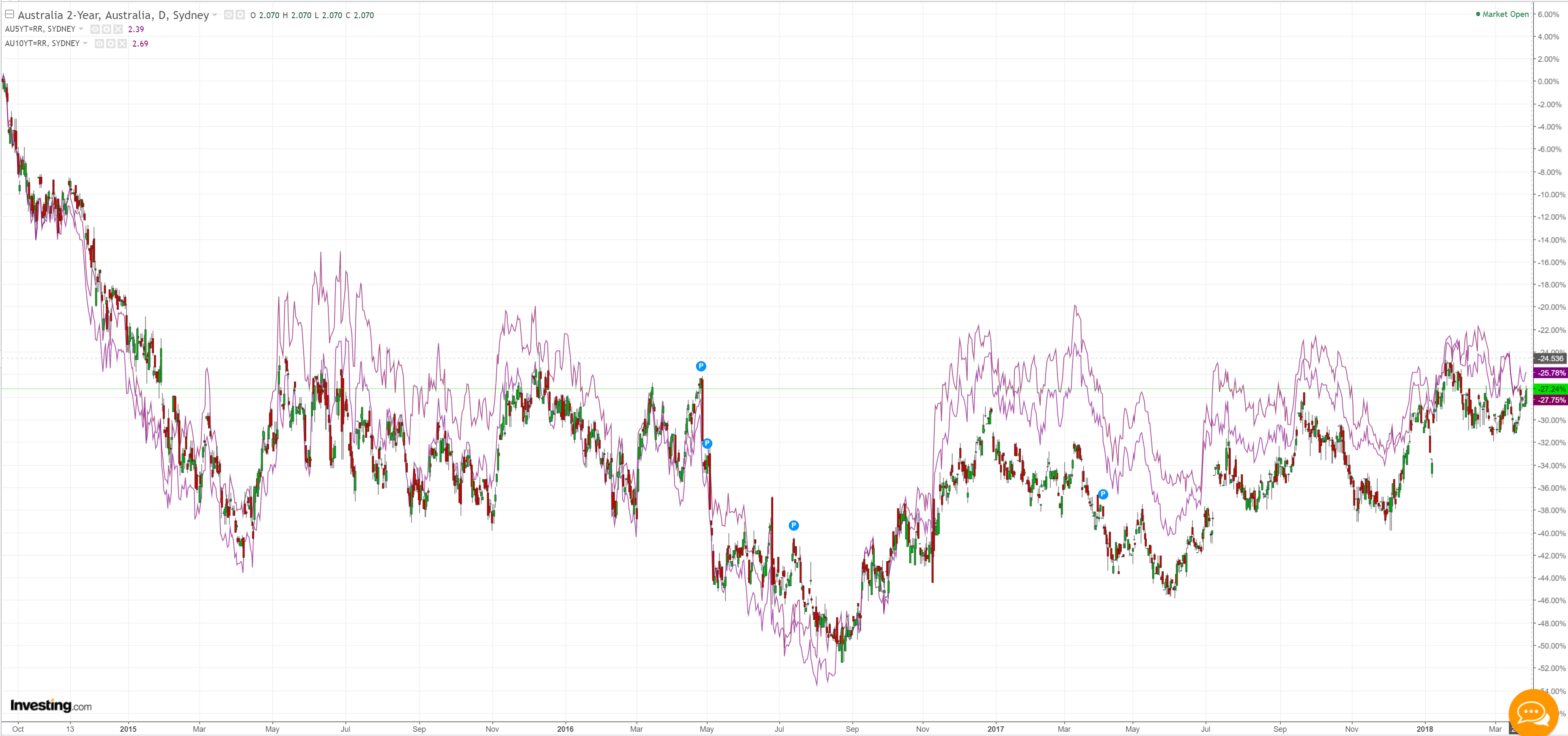This screenshot has width=1568, height=736.
Task: Click the green -27.24% price label
Action: tap(1550, 389)
